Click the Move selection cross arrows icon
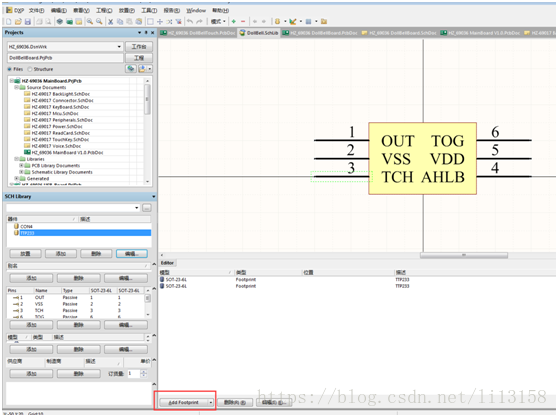Screen dimensions: 558x417 160,22
